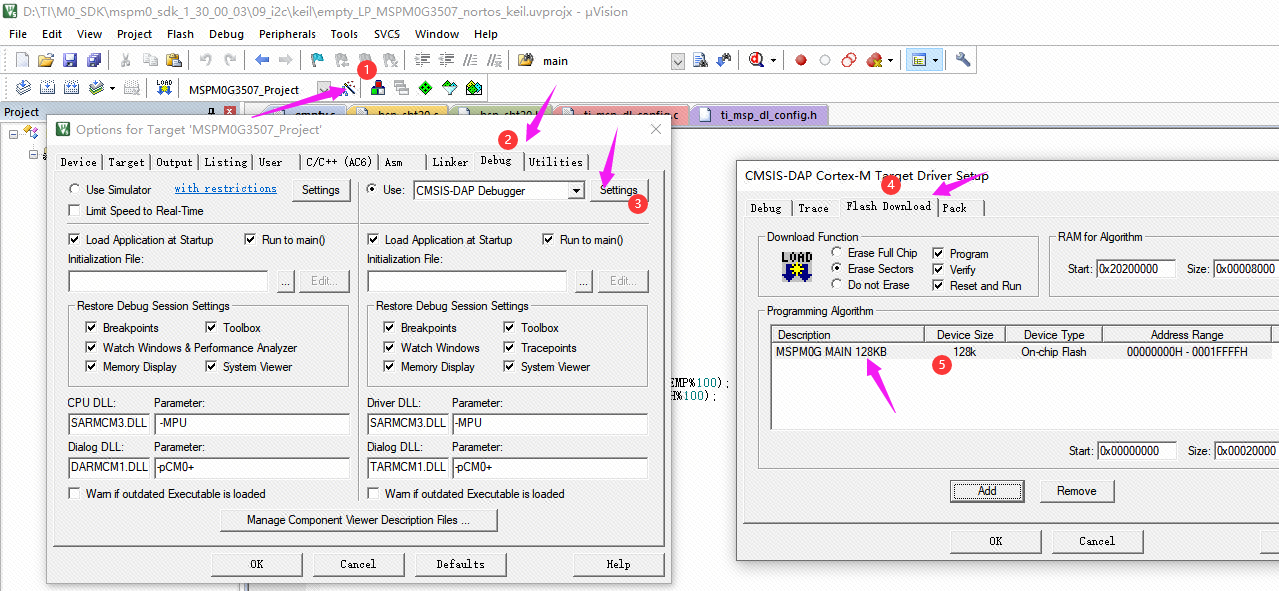Insert a breakpoint using the red dot icon

click(x=801, y=60)
